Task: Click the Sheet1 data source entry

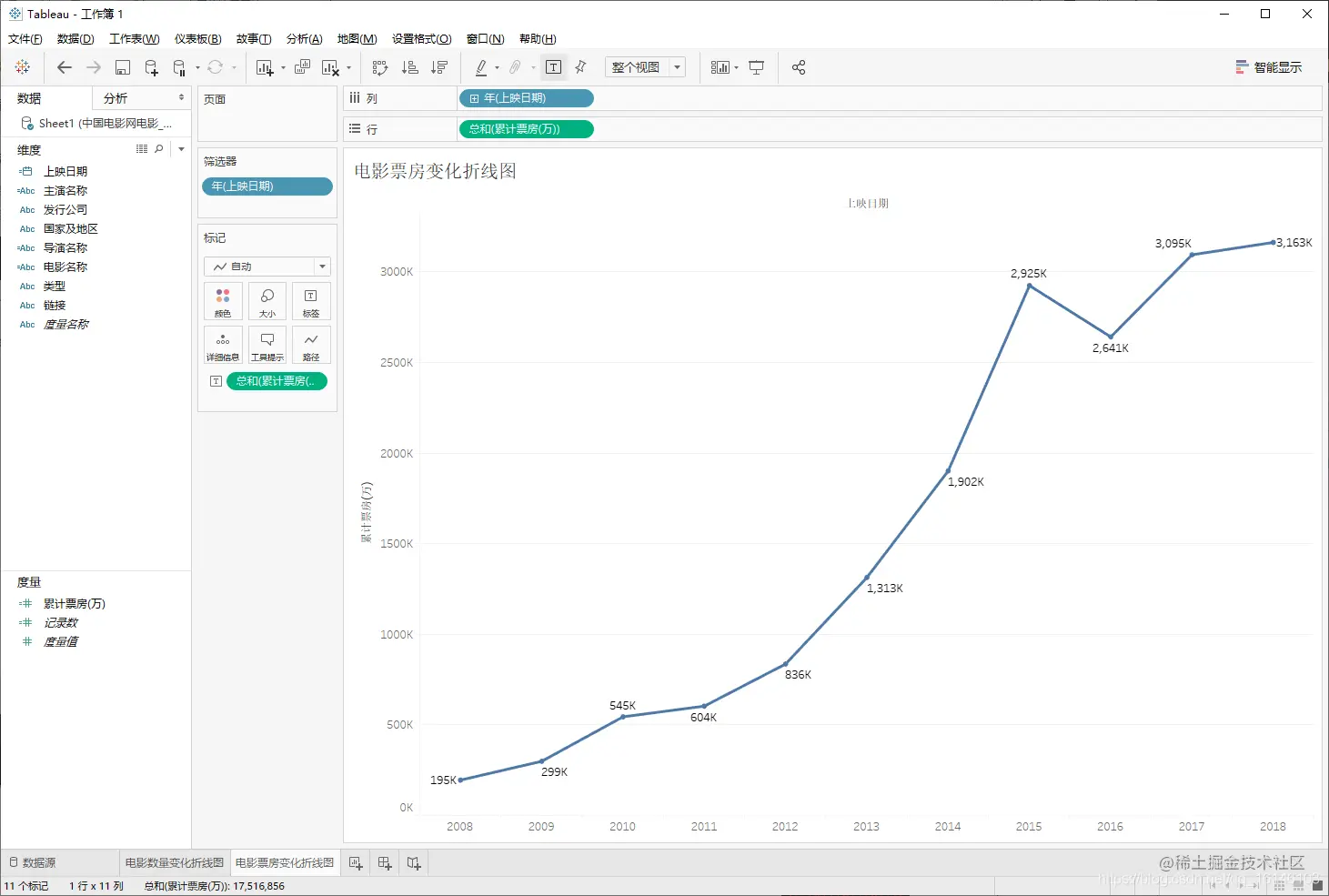Action: [97, 123]
